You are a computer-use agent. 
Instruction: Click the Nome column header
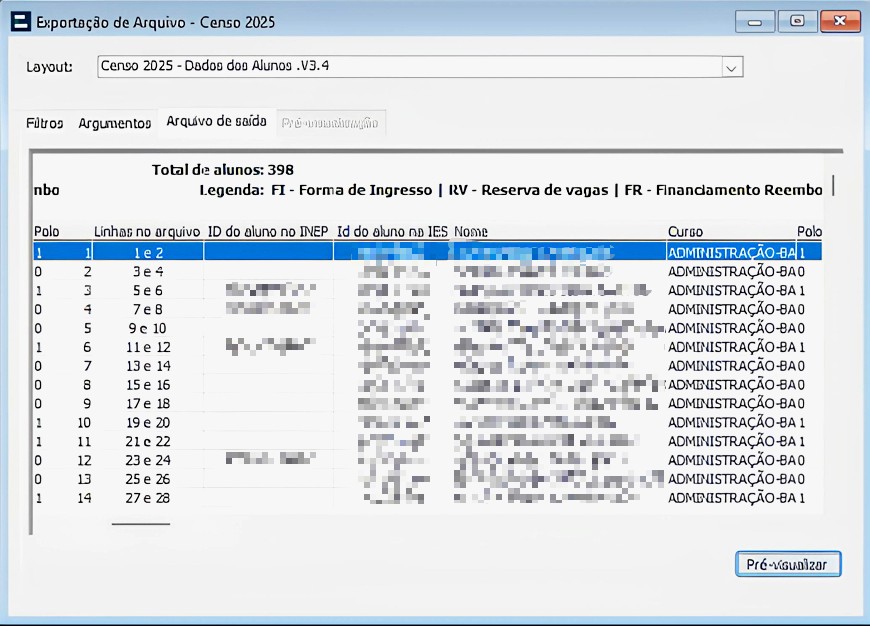[x=471, y=231]
